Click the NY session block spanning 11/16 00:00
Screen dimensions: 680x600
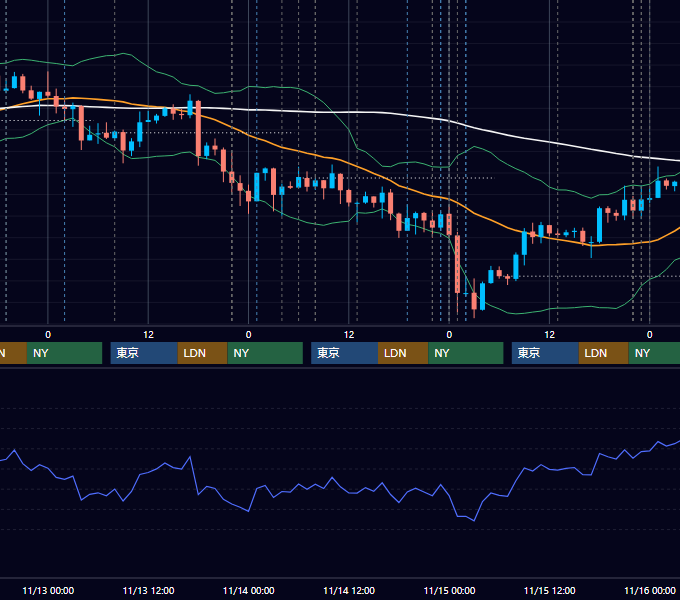654,353
